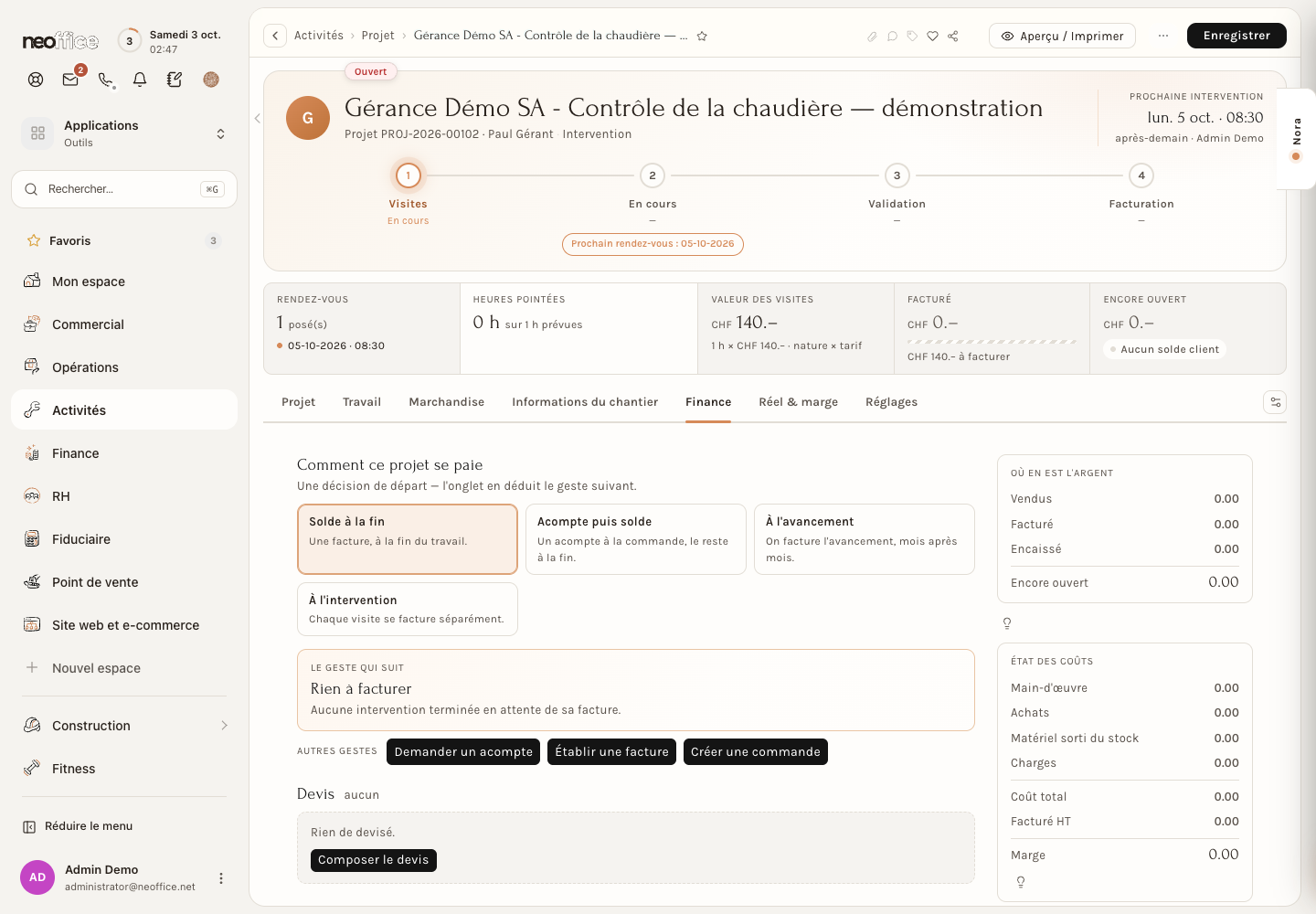Click Demander un acompte button

coord(463,751)
